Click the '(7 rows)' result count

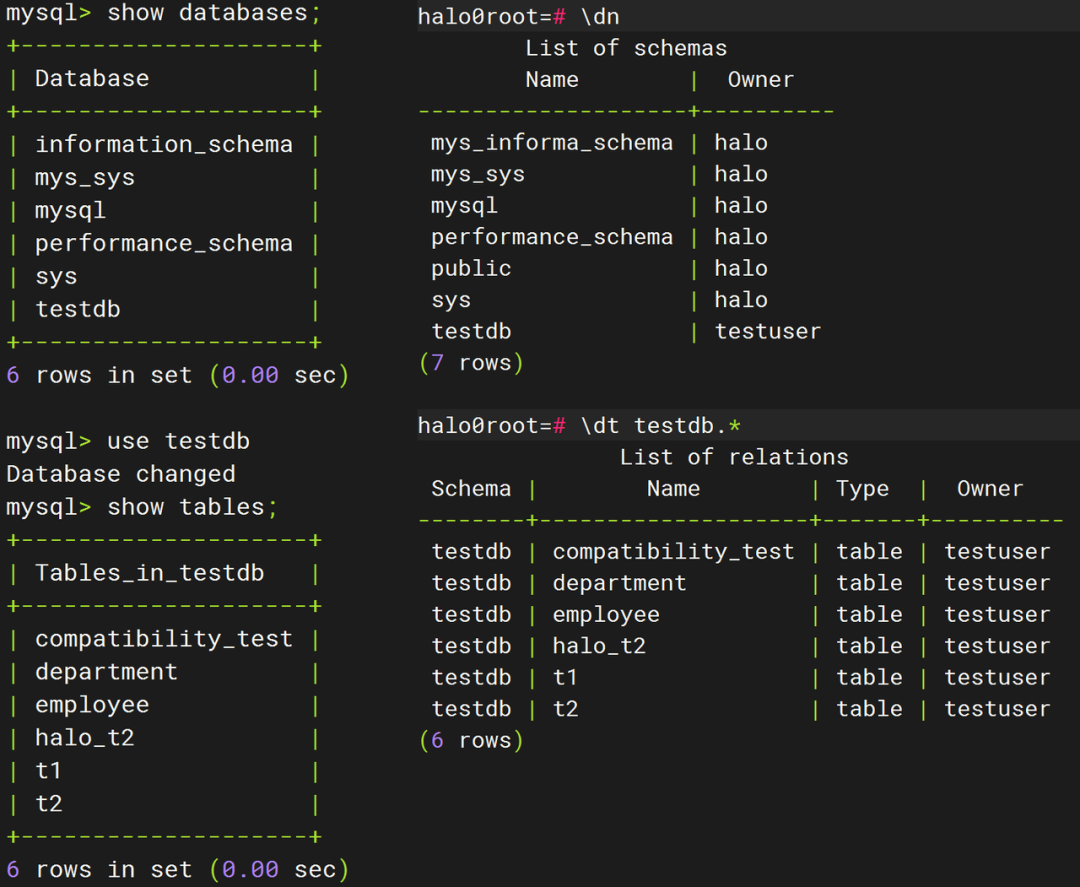[471, 363]
